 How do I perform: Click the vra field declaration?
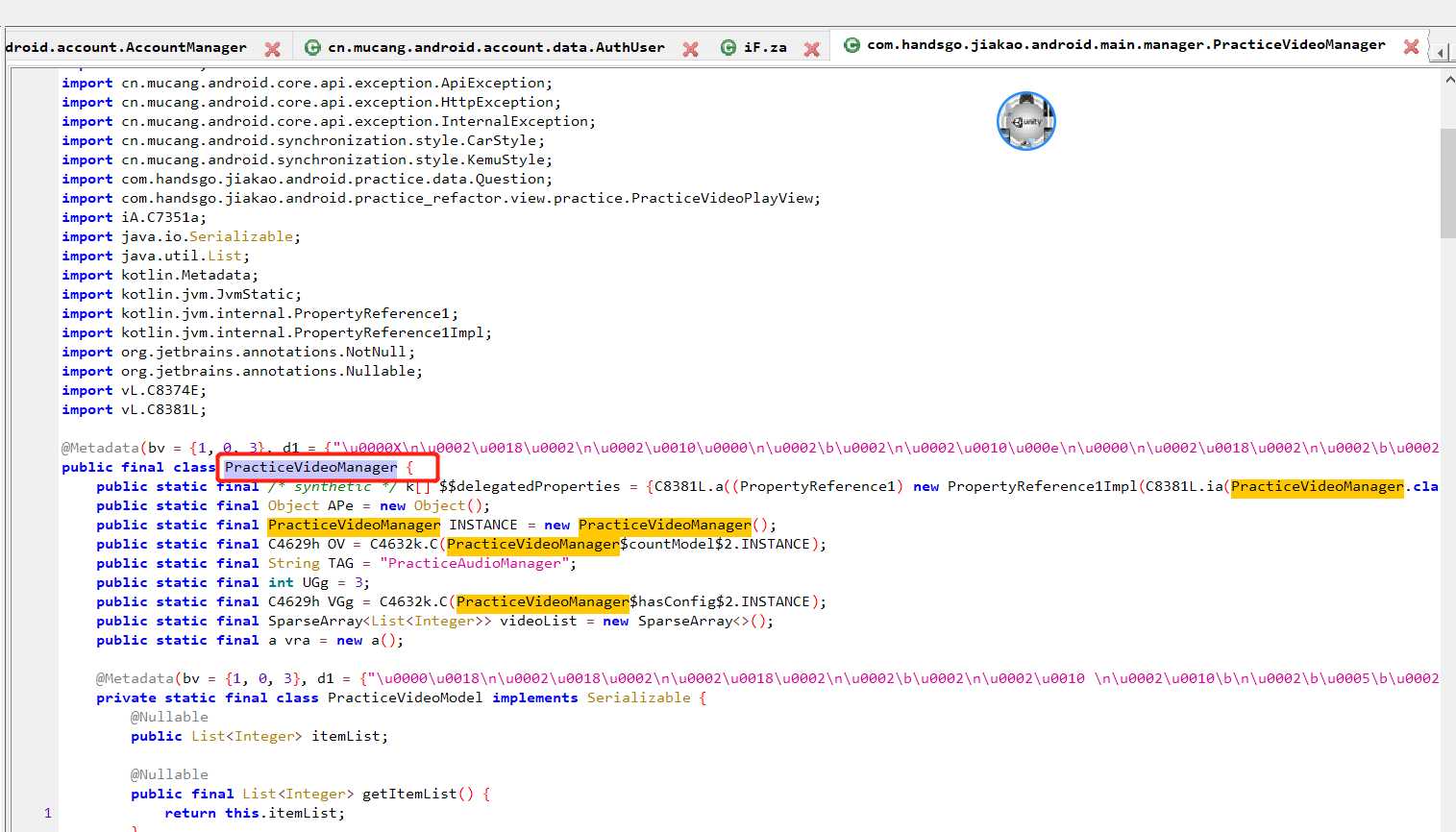[250, 640]
